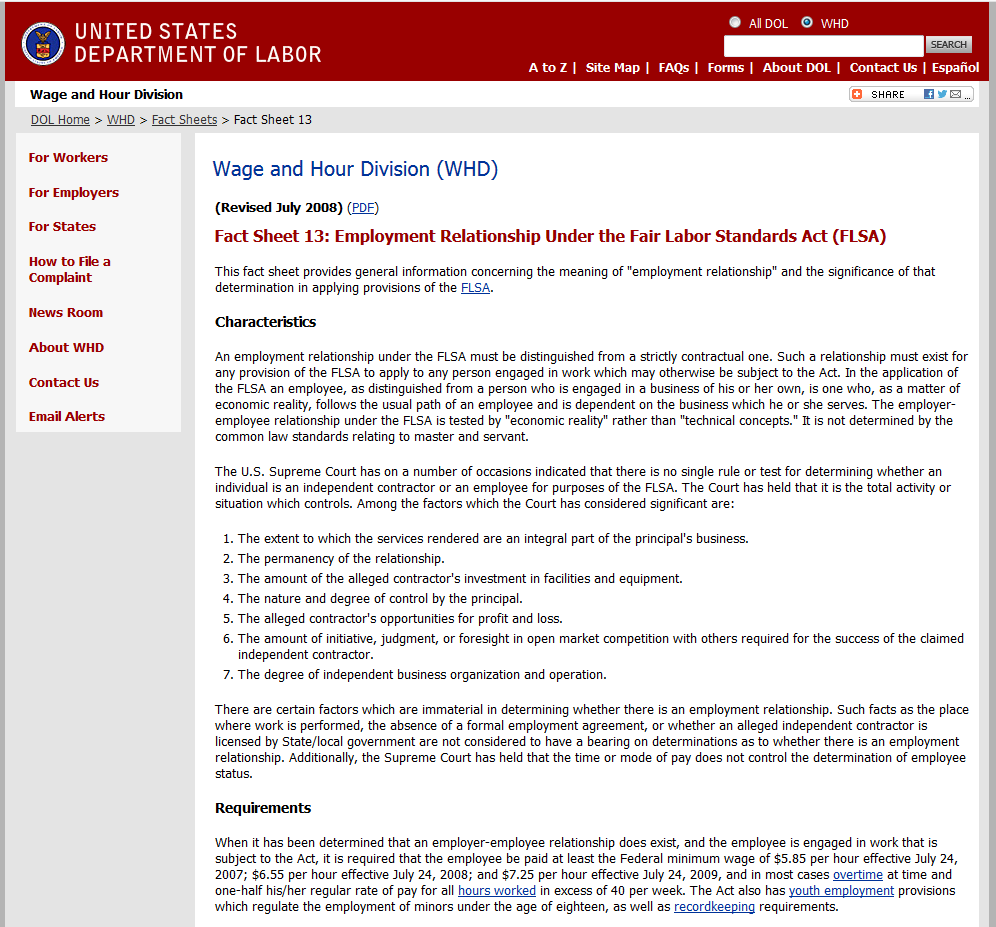The image size is (996, 927).
Task: Go to WHD breadcrumb link
Action: pyautogui.click(x=121, y=119)
